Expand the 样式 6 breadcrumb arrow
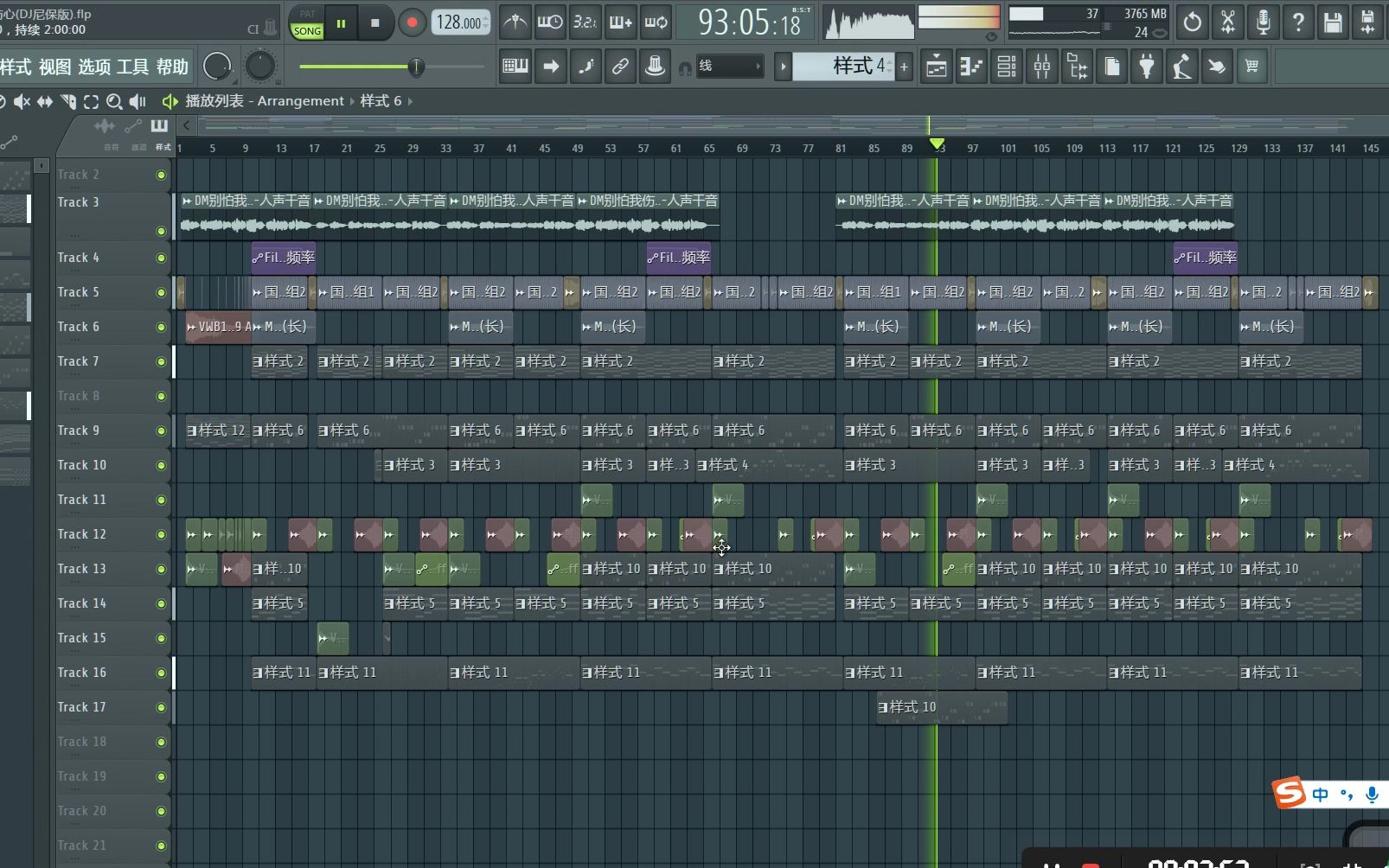 (410, 101)
